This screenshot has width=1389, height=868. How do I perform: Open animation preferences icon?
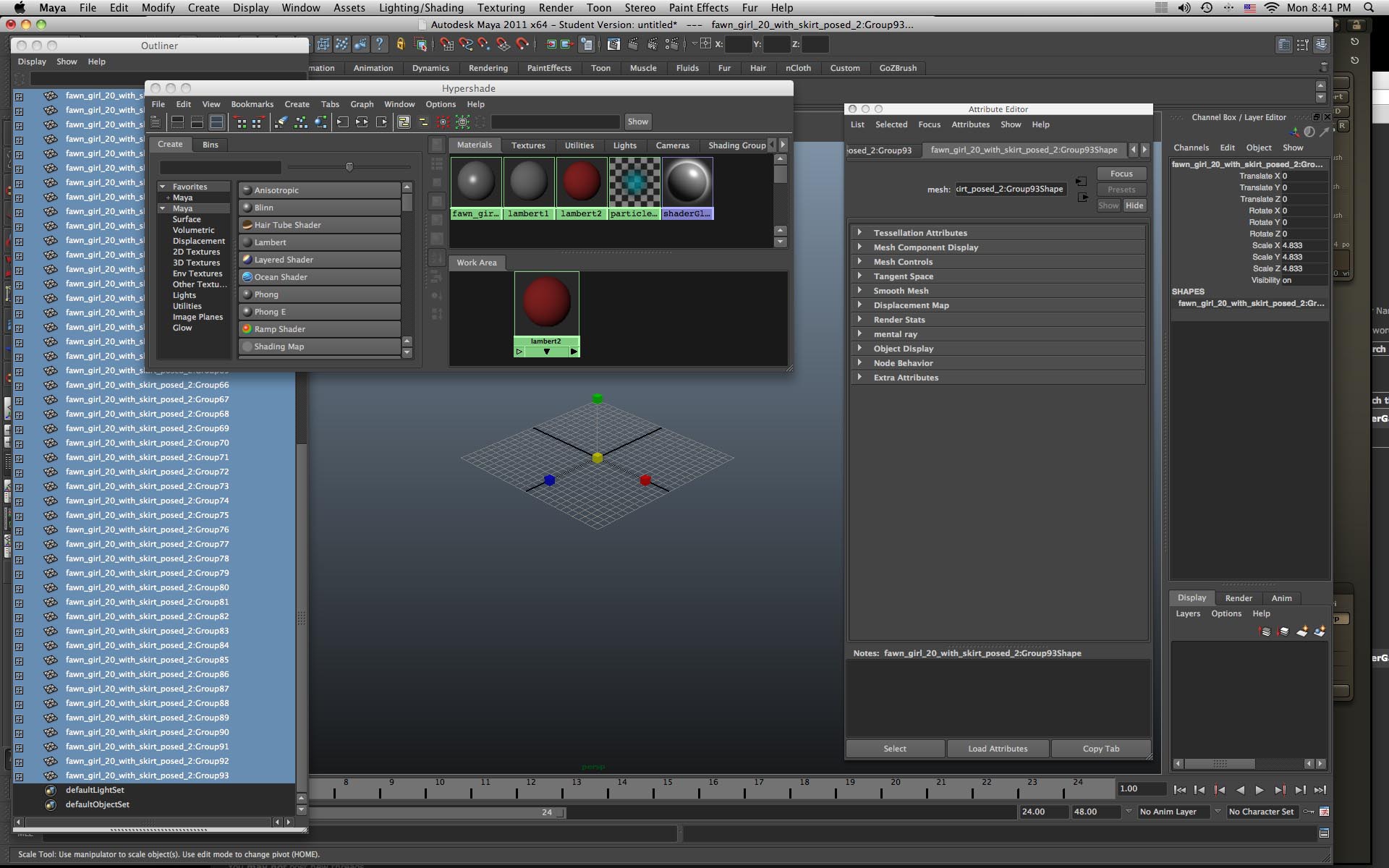coord(1324,812)
